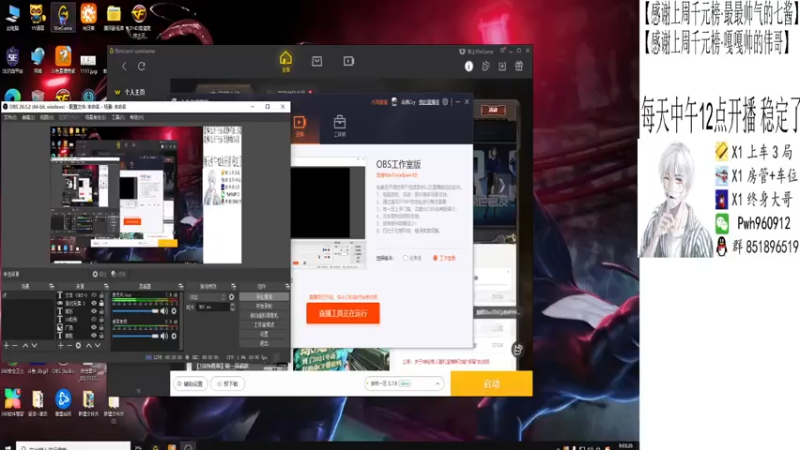The image size is (800, 450).
Task: Open the 我的直播间 link
Action: coord(429,102)
